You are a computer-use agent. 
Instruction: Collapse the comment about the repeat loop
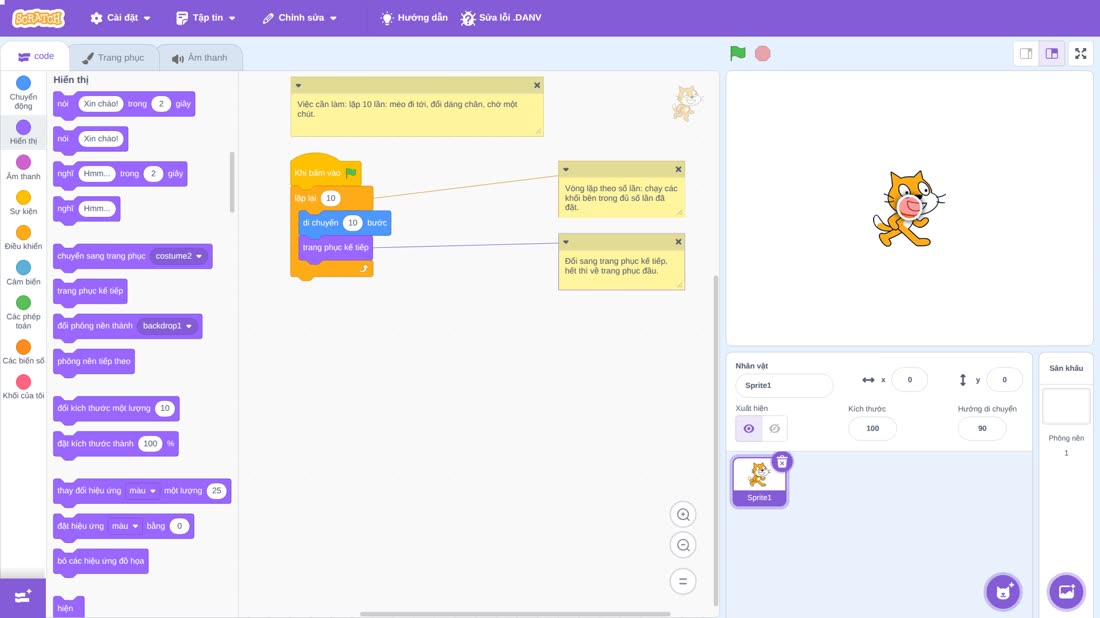566,169
